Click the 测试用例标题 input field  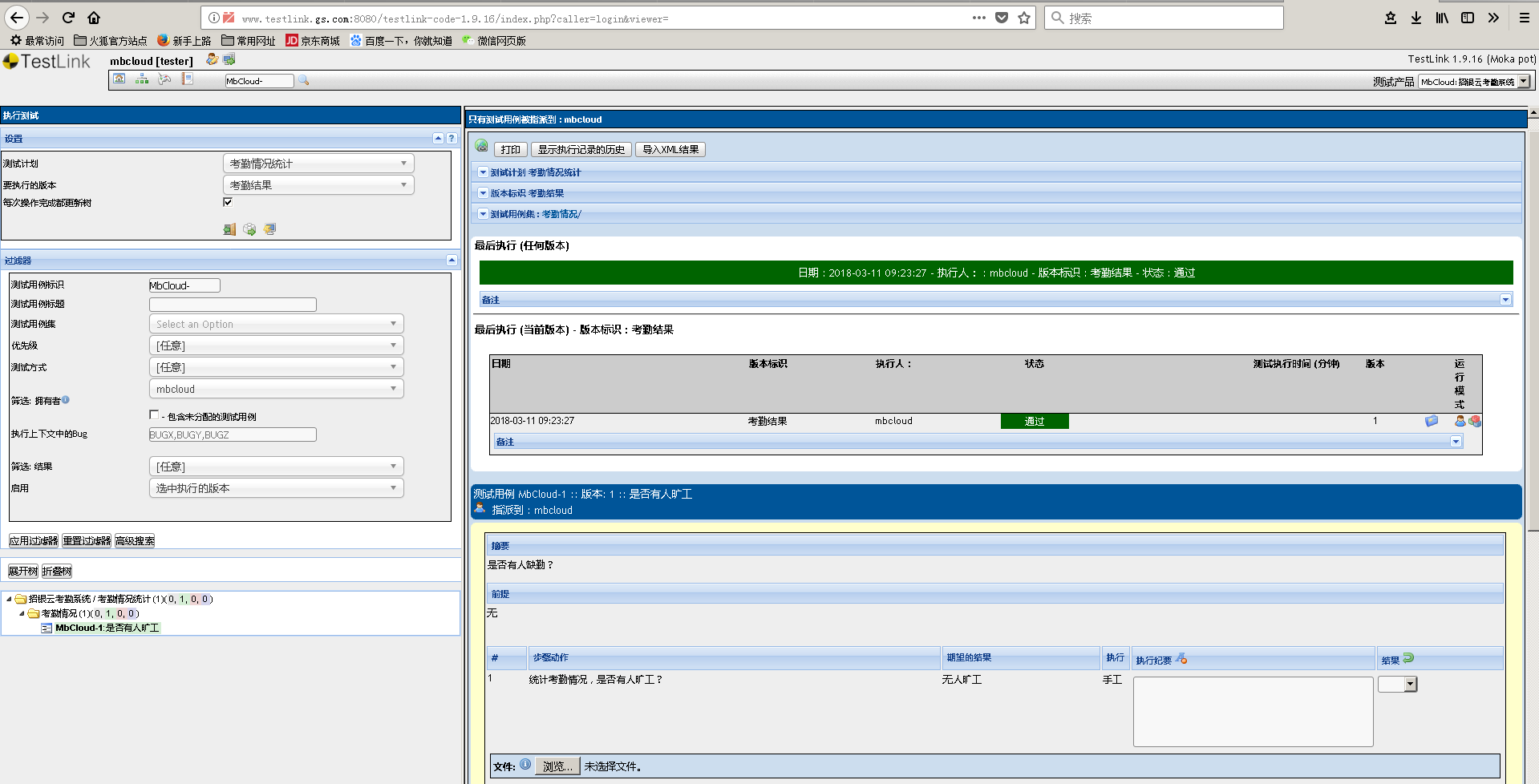point(233,305)
